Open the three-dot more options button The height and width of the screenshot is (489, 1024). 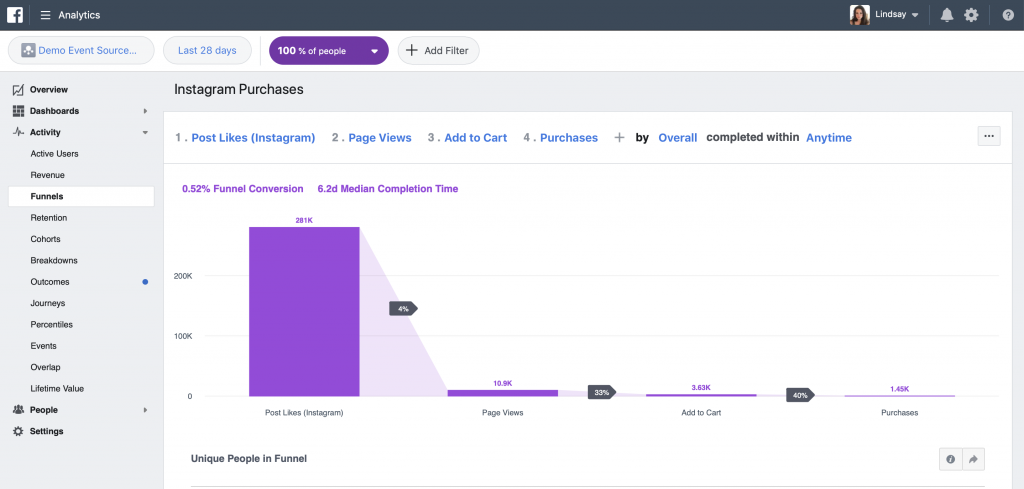989,137
